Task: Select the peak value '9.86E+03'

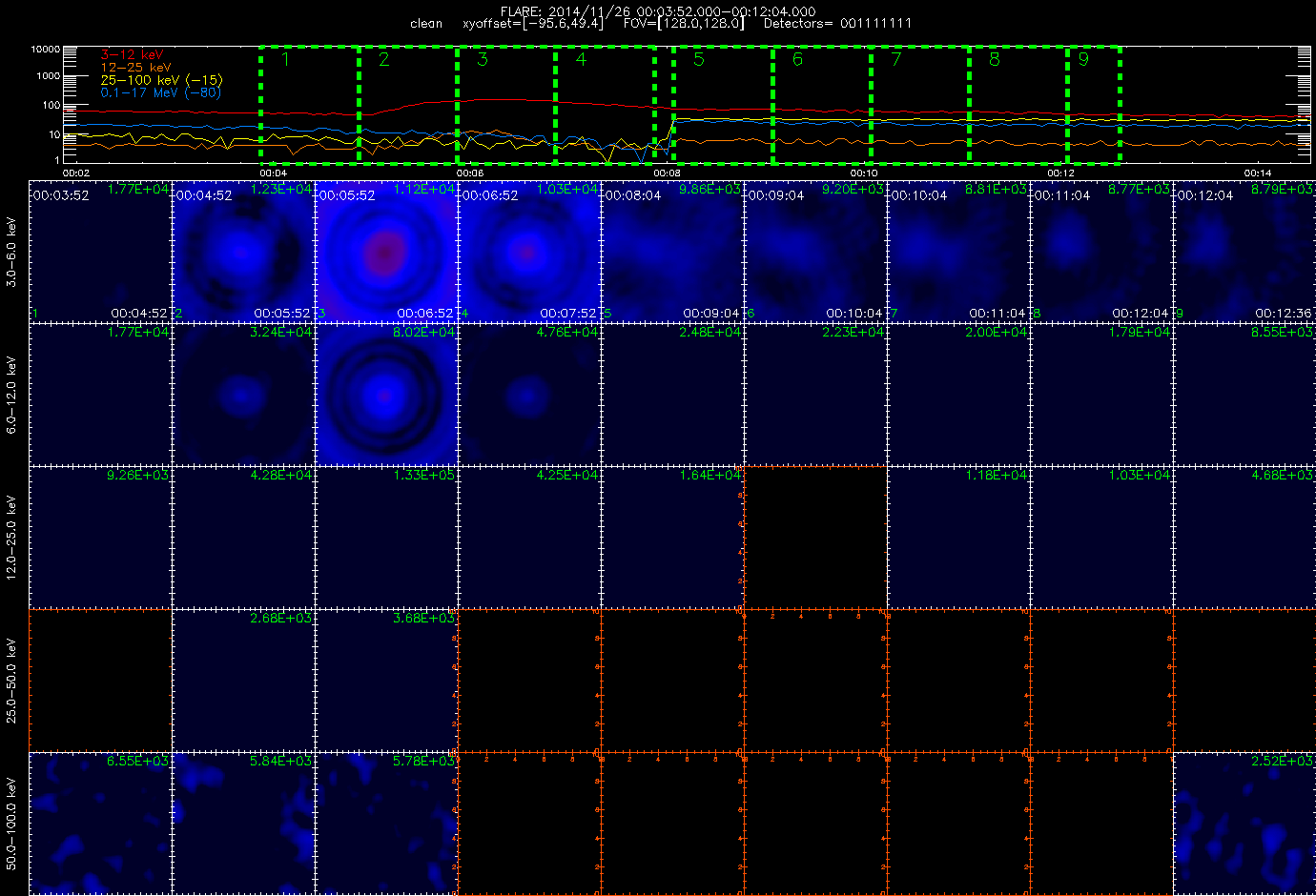Action: pyautogui.click(x=709, y=190)
